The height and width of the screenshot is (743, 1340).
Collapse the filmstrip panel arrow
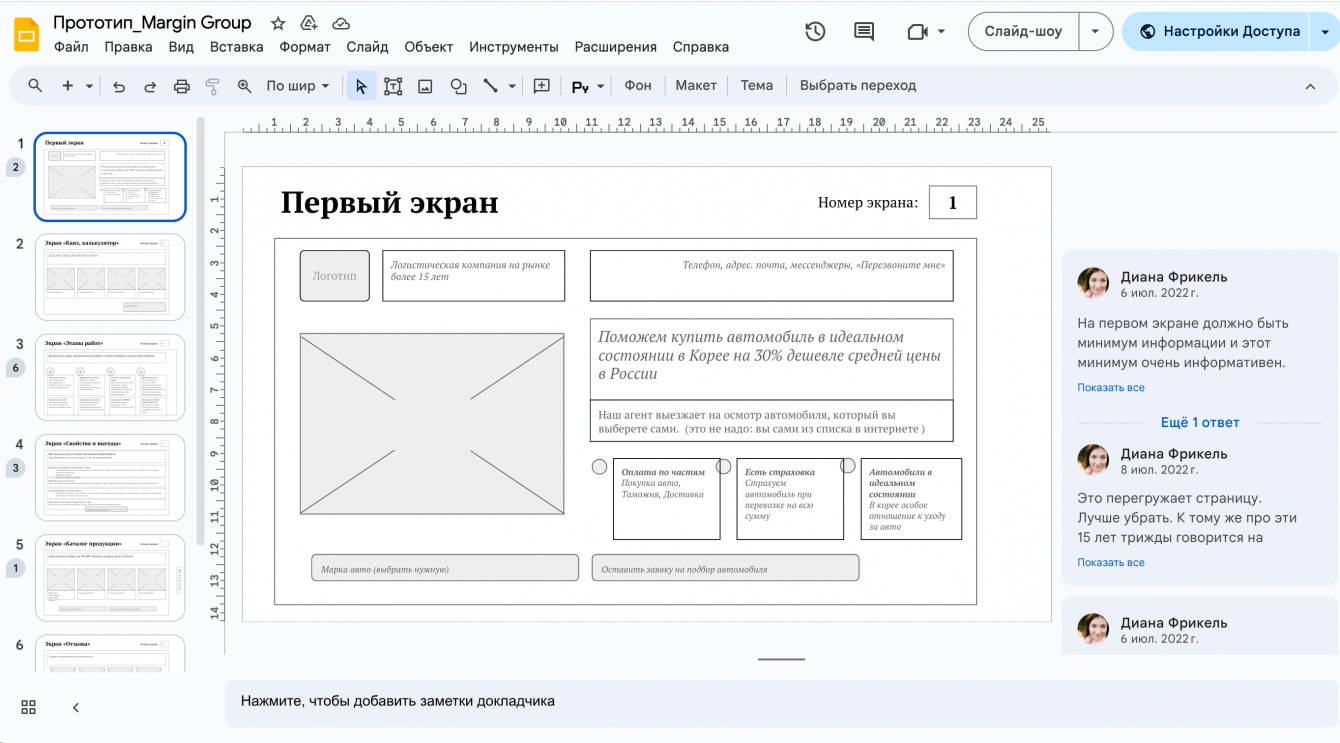(x=76, y=707)
